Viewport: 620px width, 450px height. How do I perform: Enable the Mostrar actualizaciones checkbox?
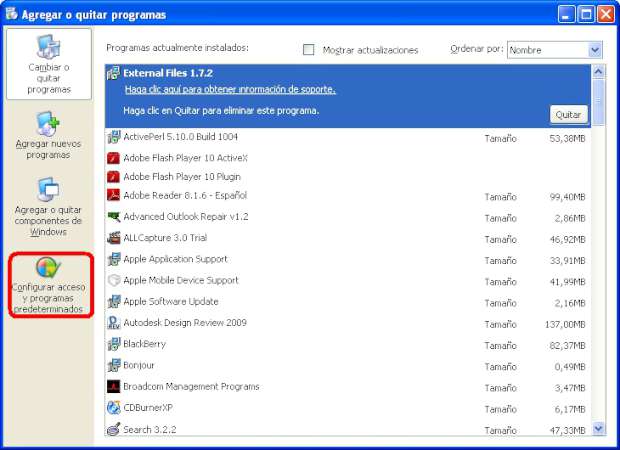pos(309,50)
